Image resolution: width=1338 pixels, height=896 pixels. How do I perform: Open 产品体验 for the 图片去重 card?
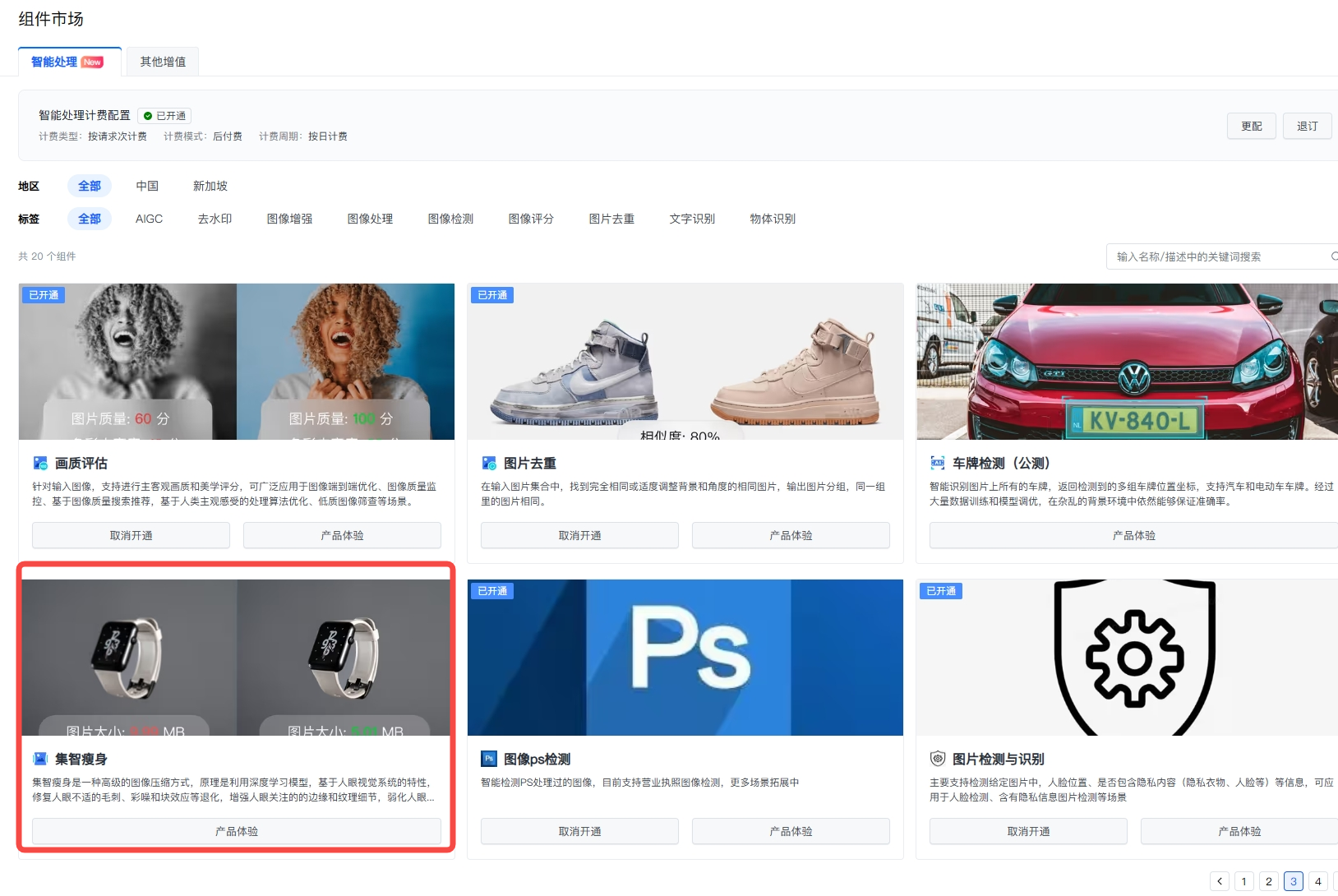(791, 535)
